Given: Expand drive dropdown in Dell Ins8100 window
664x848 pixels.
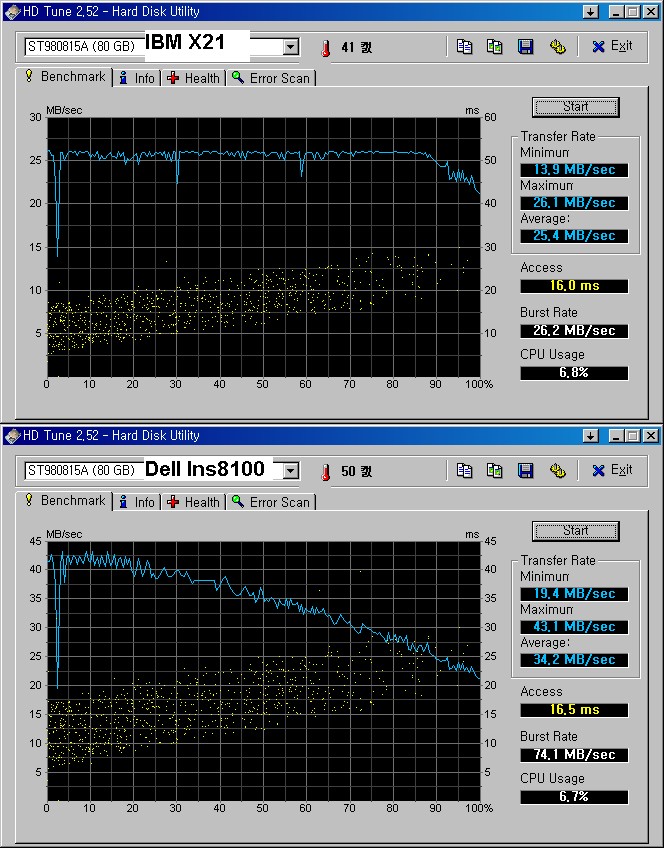Looking at the screenshot, I should [x=290, y=471].
